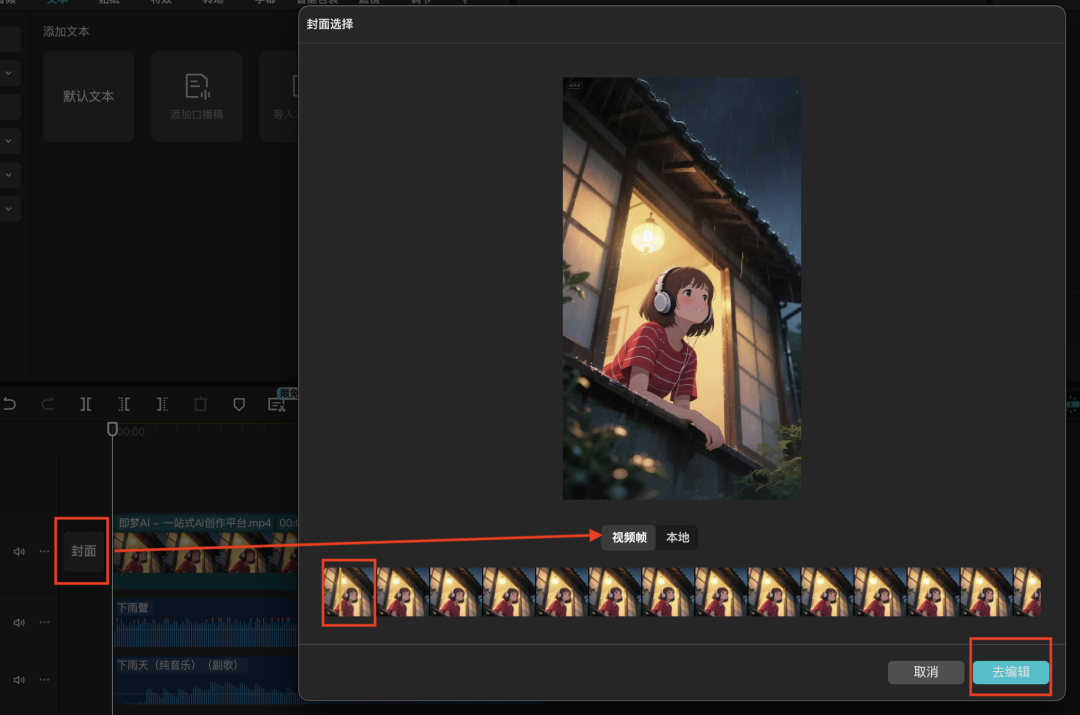Select the first frame thumbnail in strip
This screenshot has width=1080, height=715.
[349, 592]
